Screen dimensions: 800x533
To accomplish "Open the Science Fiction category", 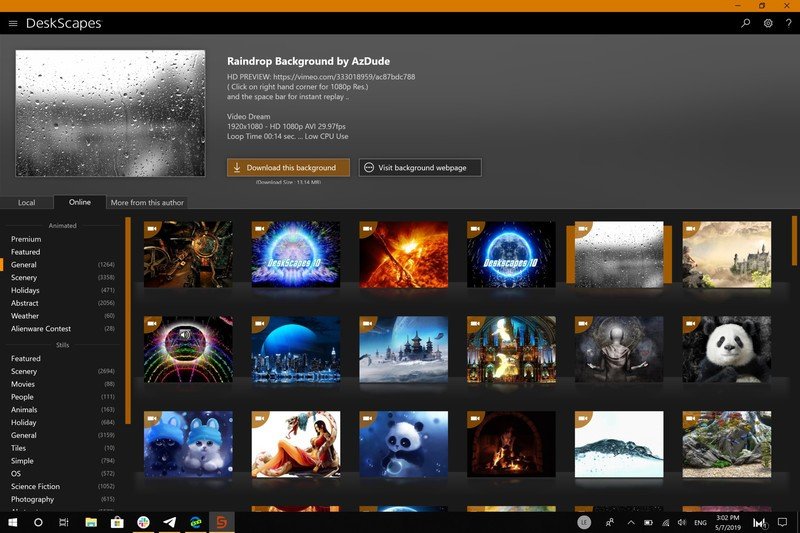I will click(x=62, y=486).
